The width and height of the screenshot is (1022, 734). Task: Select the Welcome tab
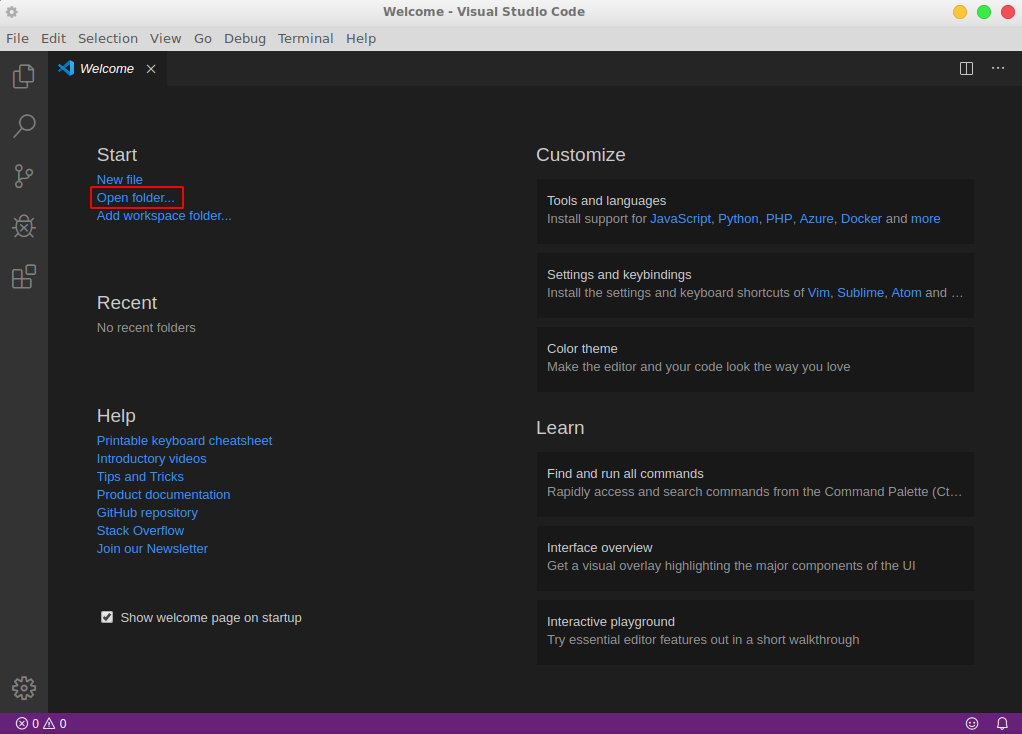tap(107, 69)
